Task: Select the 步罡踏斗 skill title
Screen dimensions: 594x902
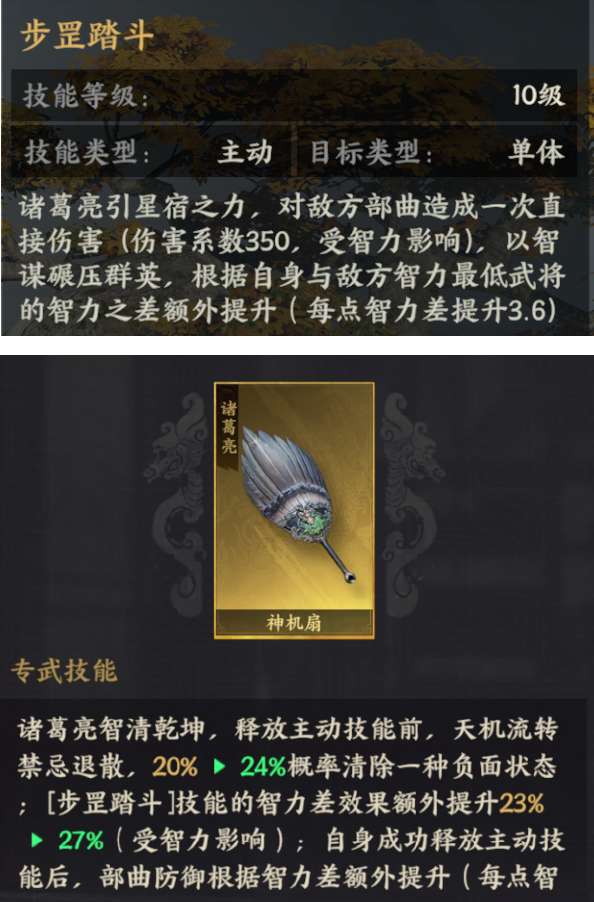Action: point(87,36)
